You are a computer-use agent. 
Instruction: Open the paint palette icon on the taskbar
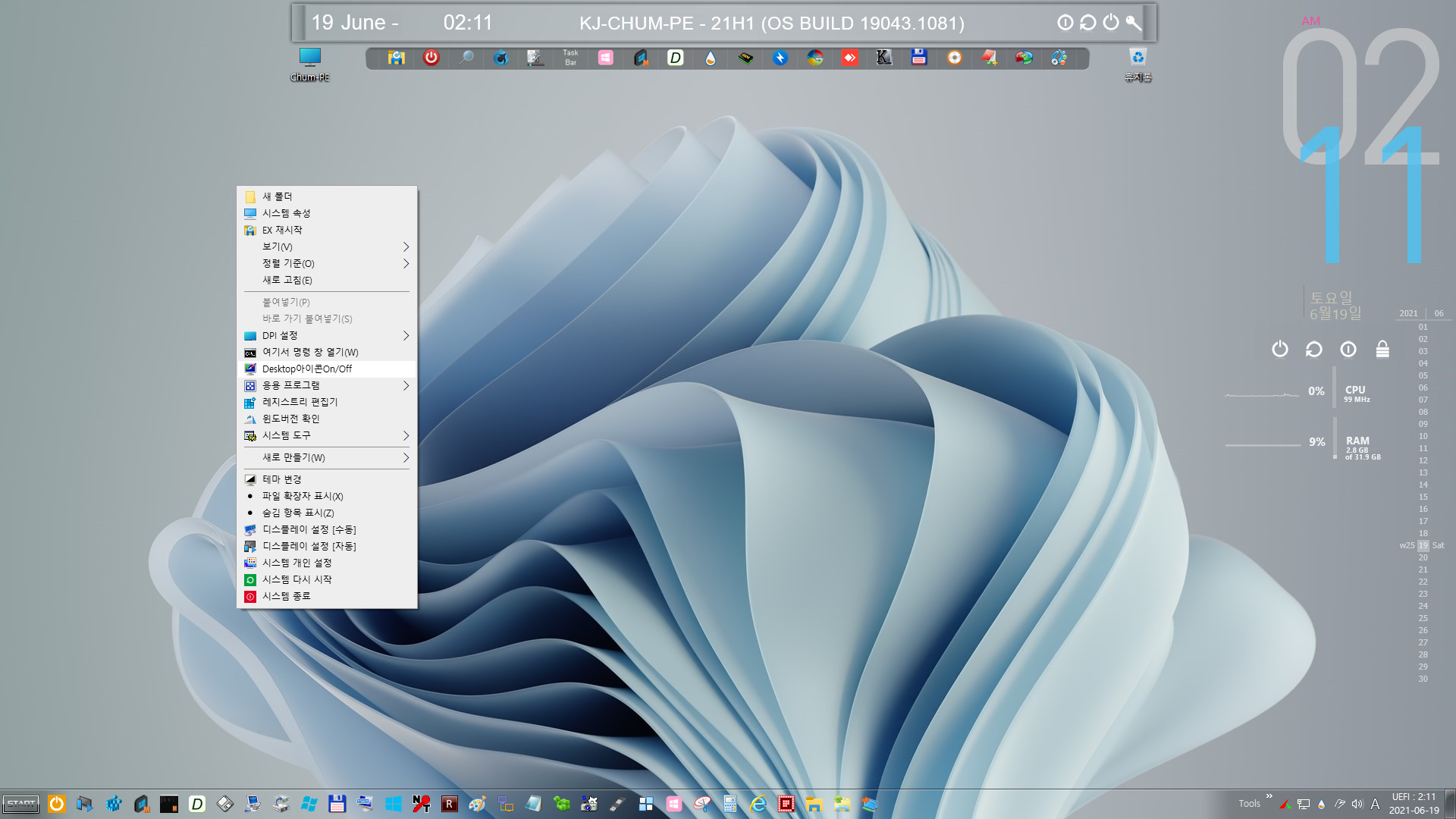click(477, 804)
